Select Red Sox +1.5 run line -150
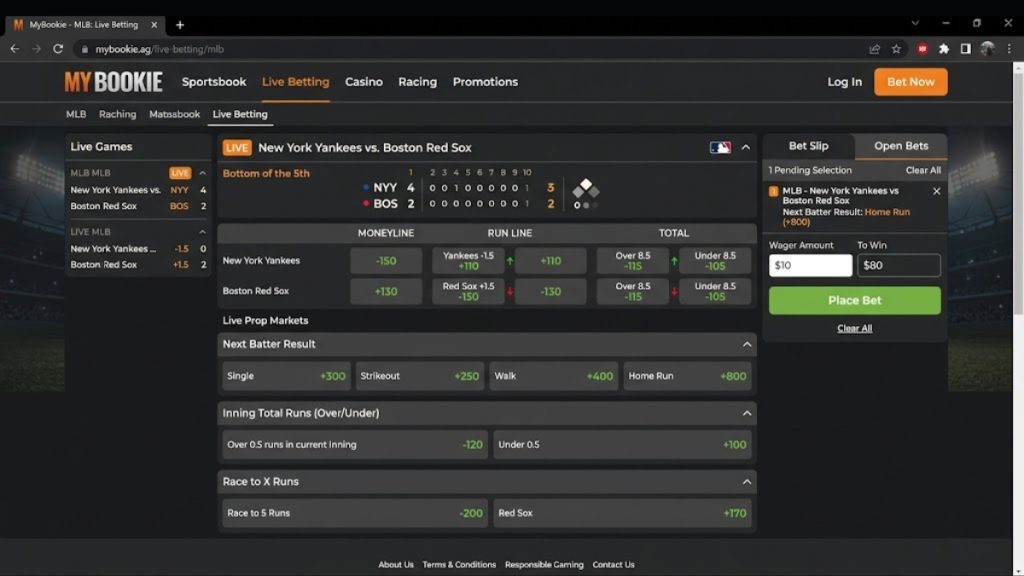Image resolution: width=1024 pixels, height=576 pixels. click(468, 291)
